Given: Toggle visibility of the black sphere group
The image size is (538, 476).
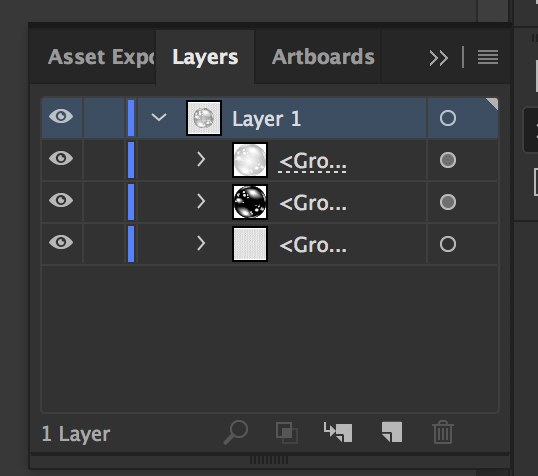Looking at the screenshot, I should click(x=61, y=200).
